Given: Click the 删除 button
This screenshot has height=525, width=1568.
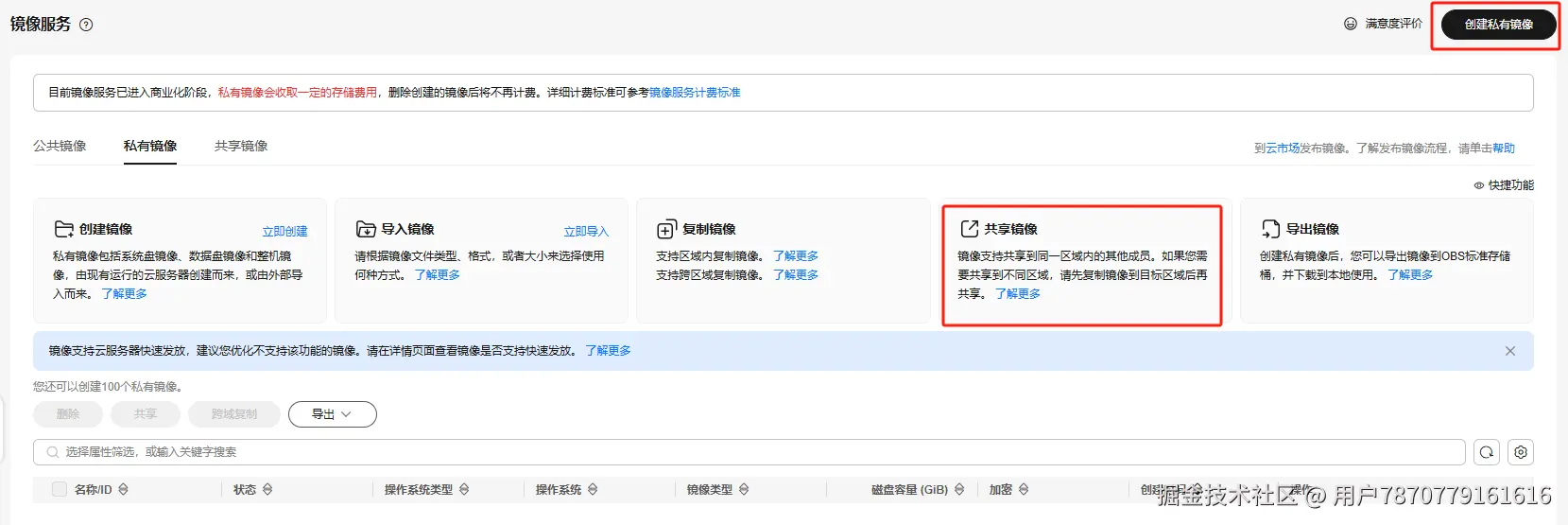Looking at the screenshot, I should (x=68, y=414).
